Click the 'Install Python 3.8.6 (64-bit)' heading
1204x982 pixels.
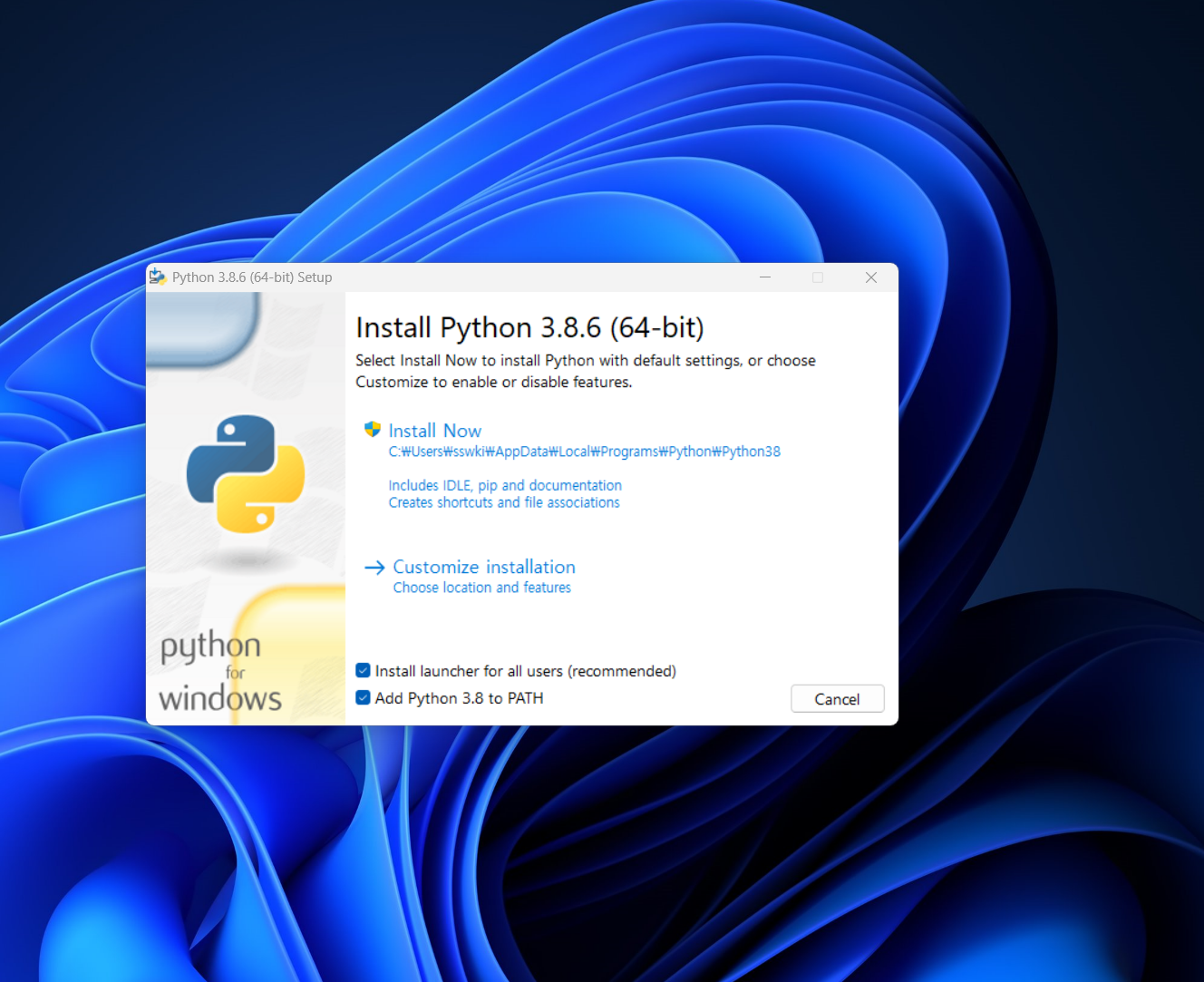click(529, 327)
